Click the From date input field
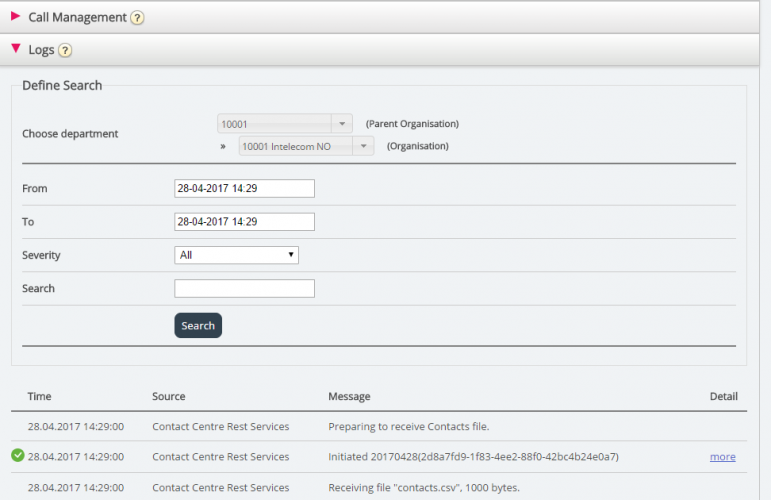This screenshot has width=771, height=500. pyautogui.click(x=244, y=188)
